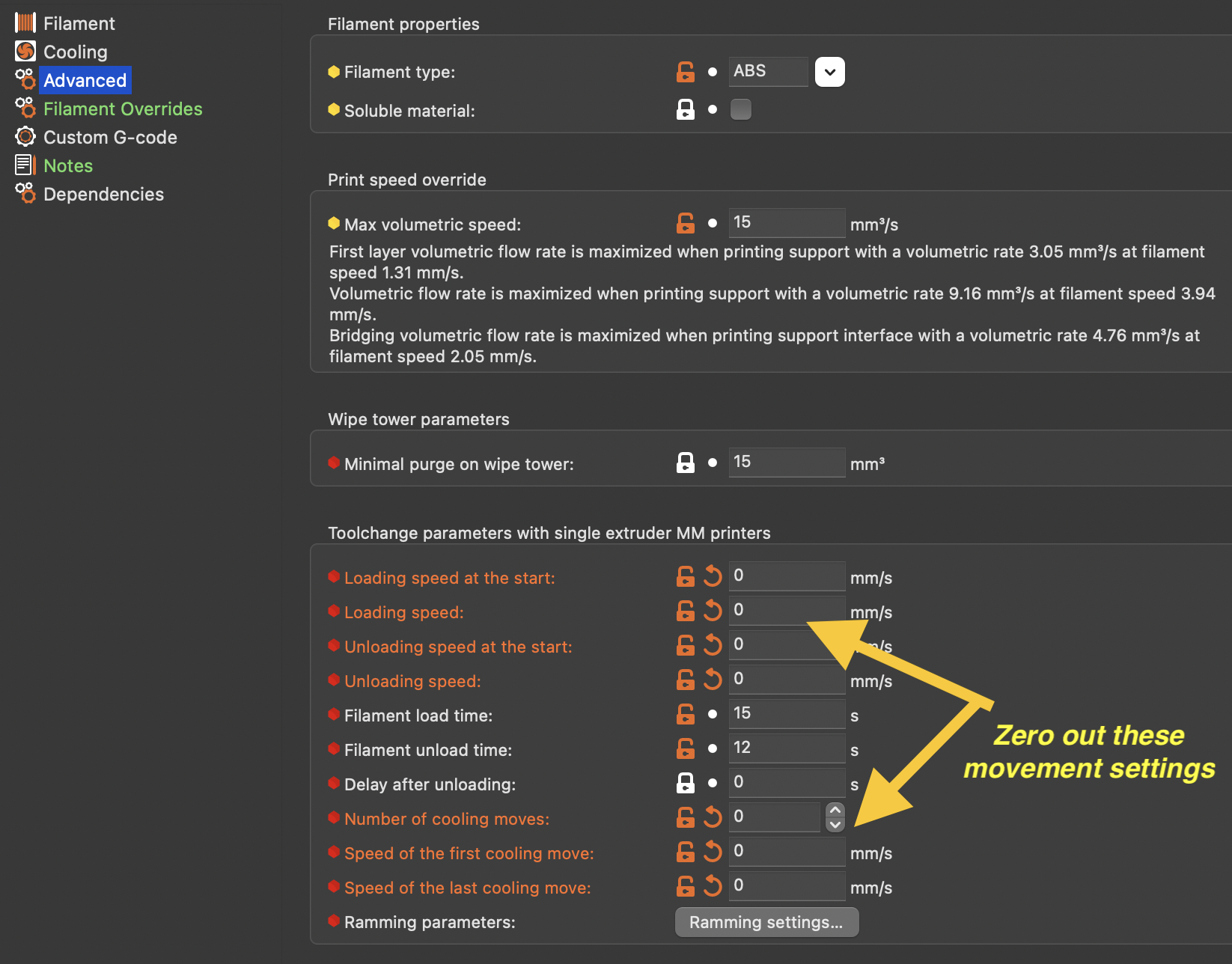1232x964 pixels.
Task: Click the Minimal purge on wipe tower field
Action: pos(787,462)
